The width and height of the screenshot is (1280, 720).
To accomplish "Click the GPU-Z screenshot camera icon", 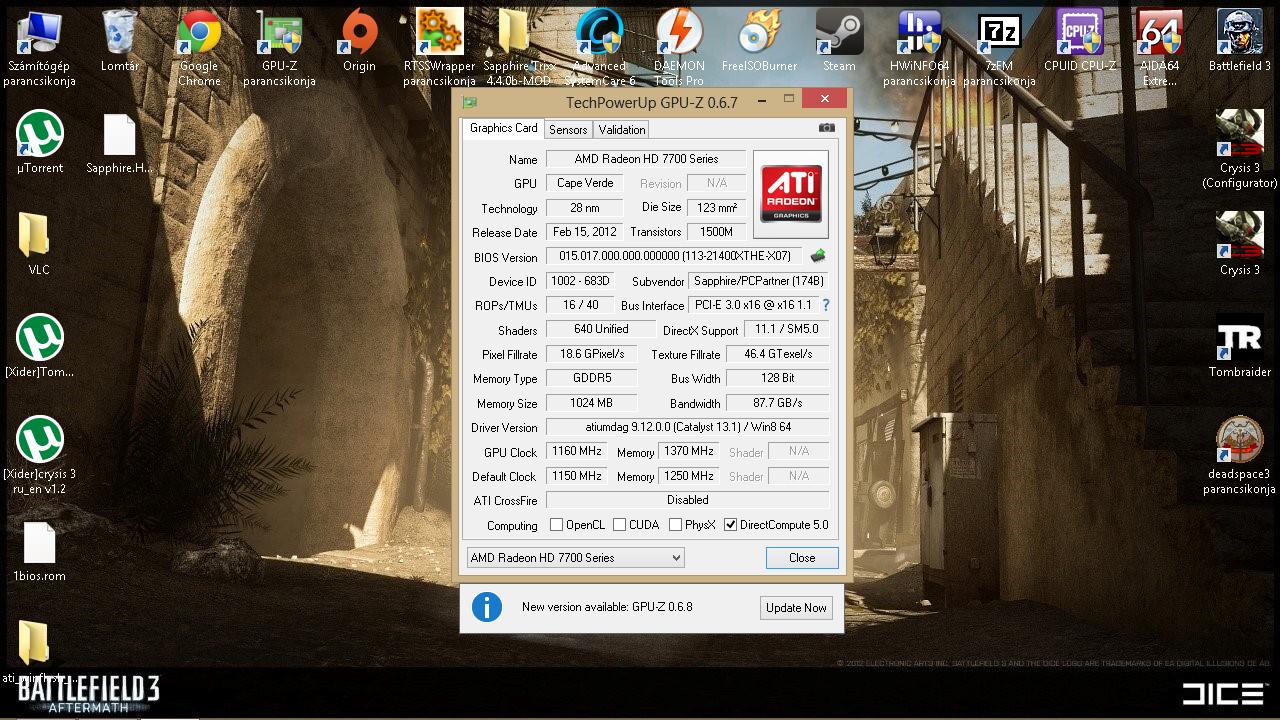I will point(826,128).
